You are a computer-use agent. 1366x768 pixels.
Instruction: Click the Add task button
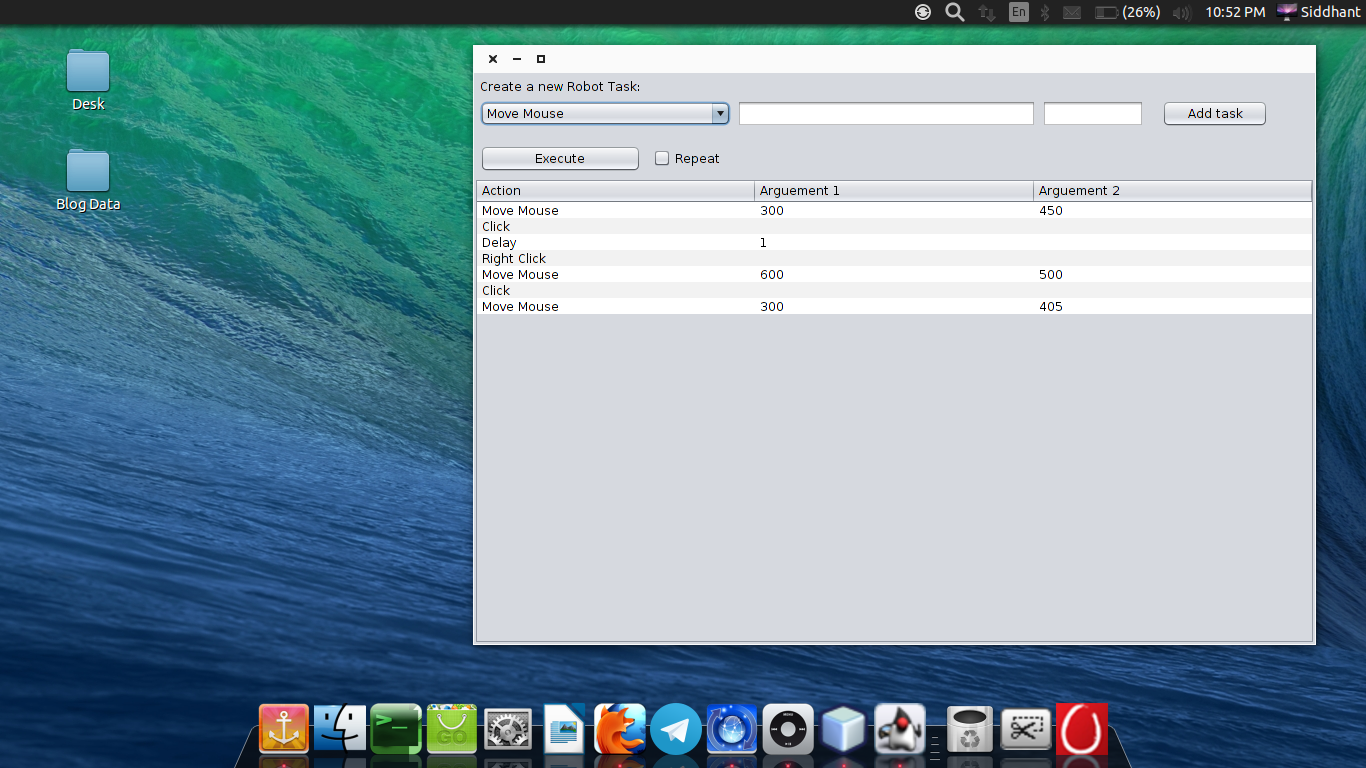1213,113
